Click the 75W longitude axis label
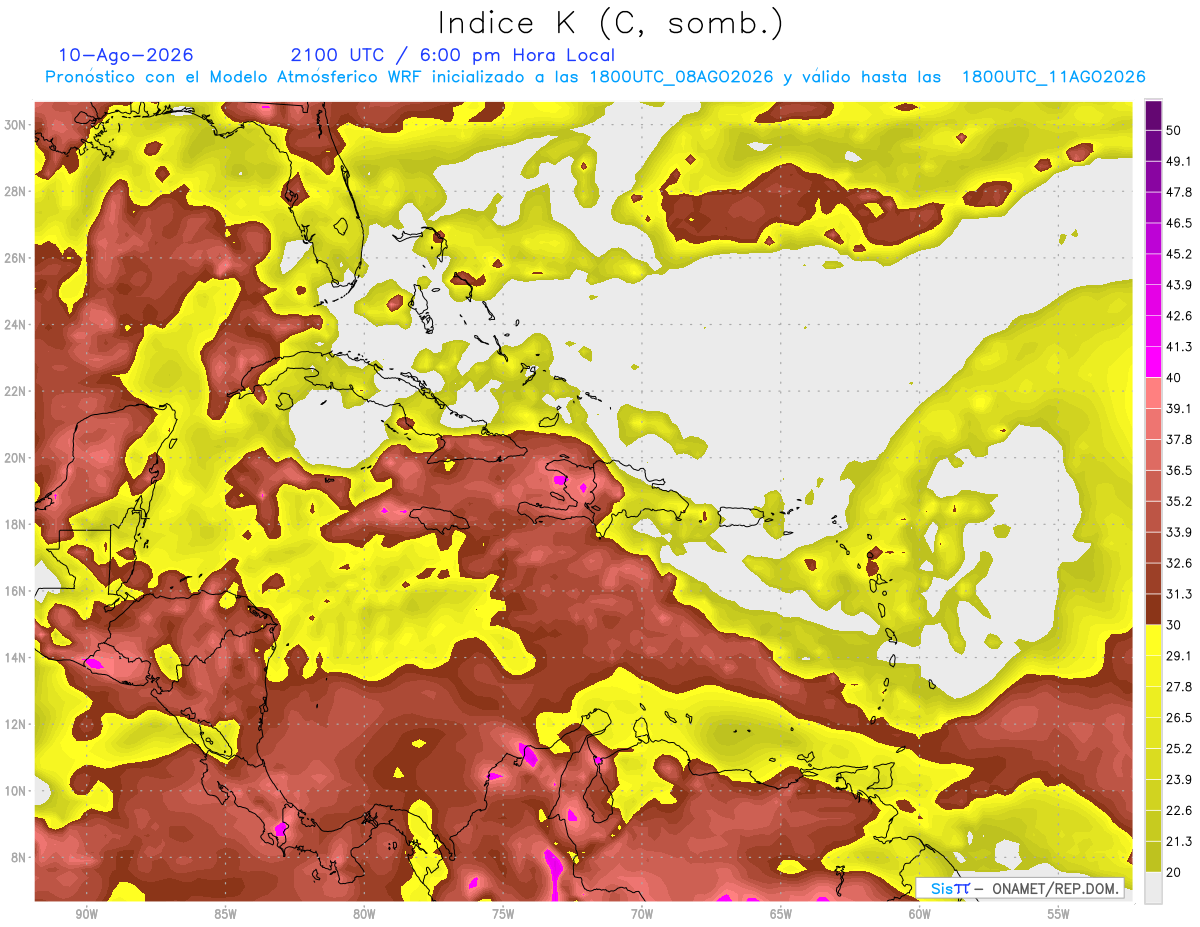Viewport: 1200px width, 927px height. [503, 914]
